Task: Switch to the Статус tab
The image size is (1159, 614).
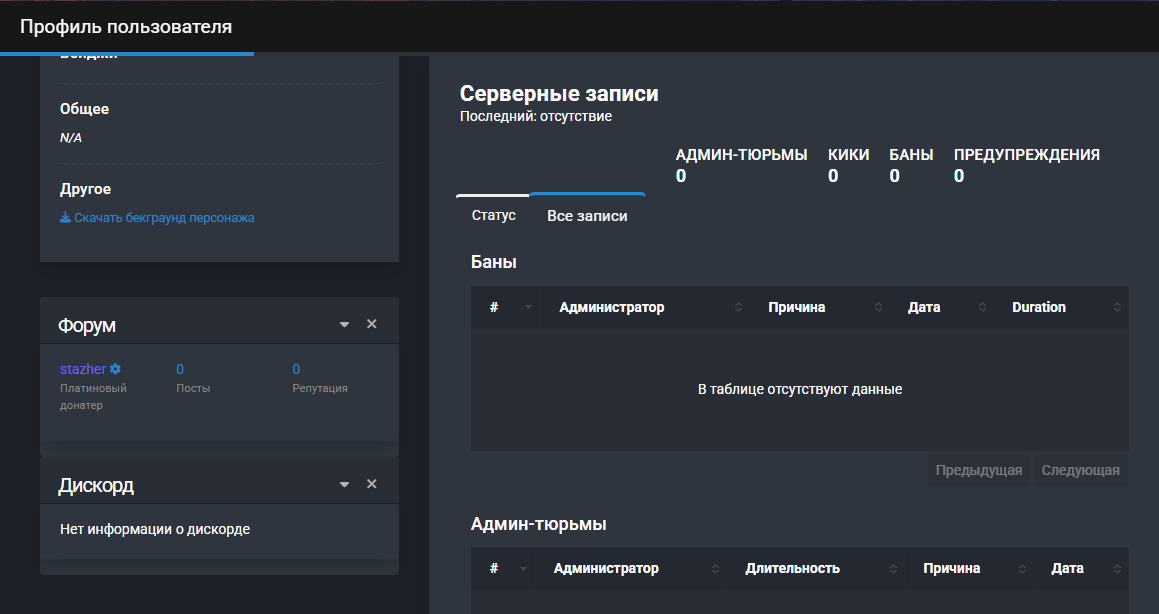Action: tap(493, 215)
